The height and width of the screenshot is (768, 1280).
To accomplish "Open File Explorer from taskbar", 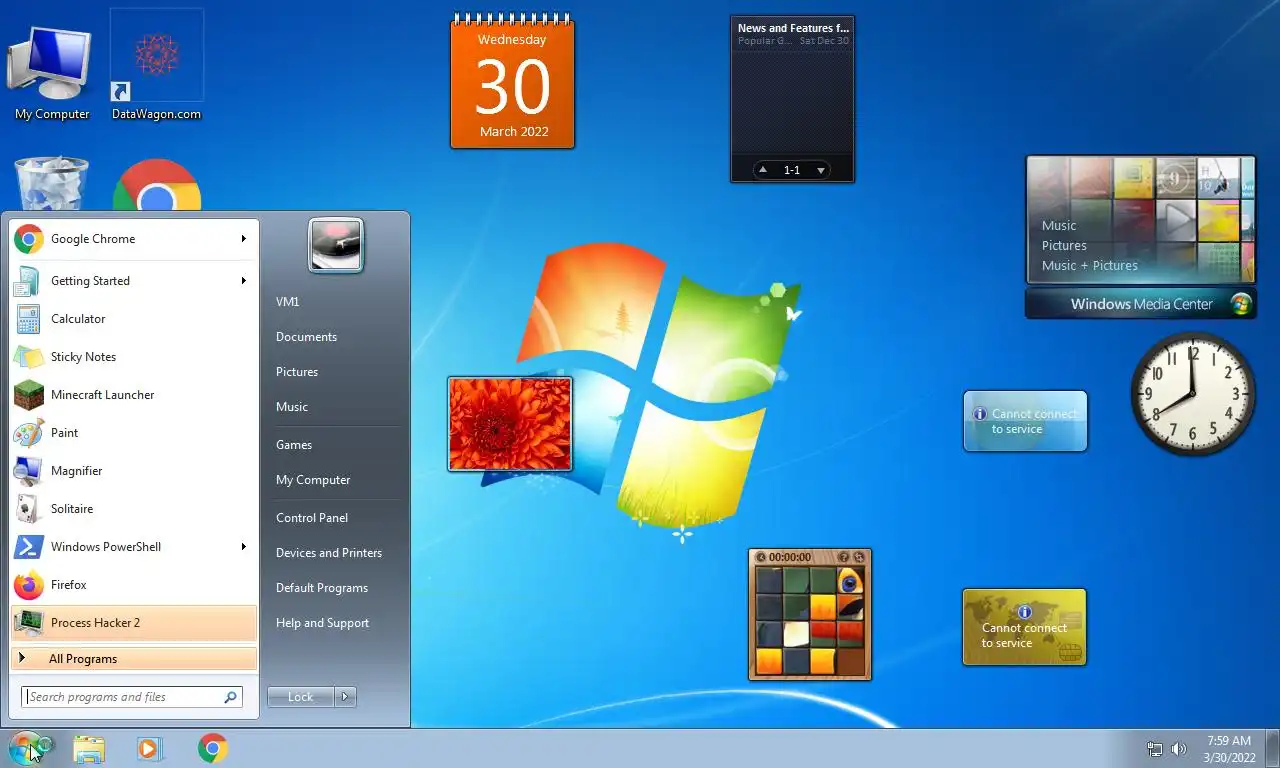I will point(89,749).
